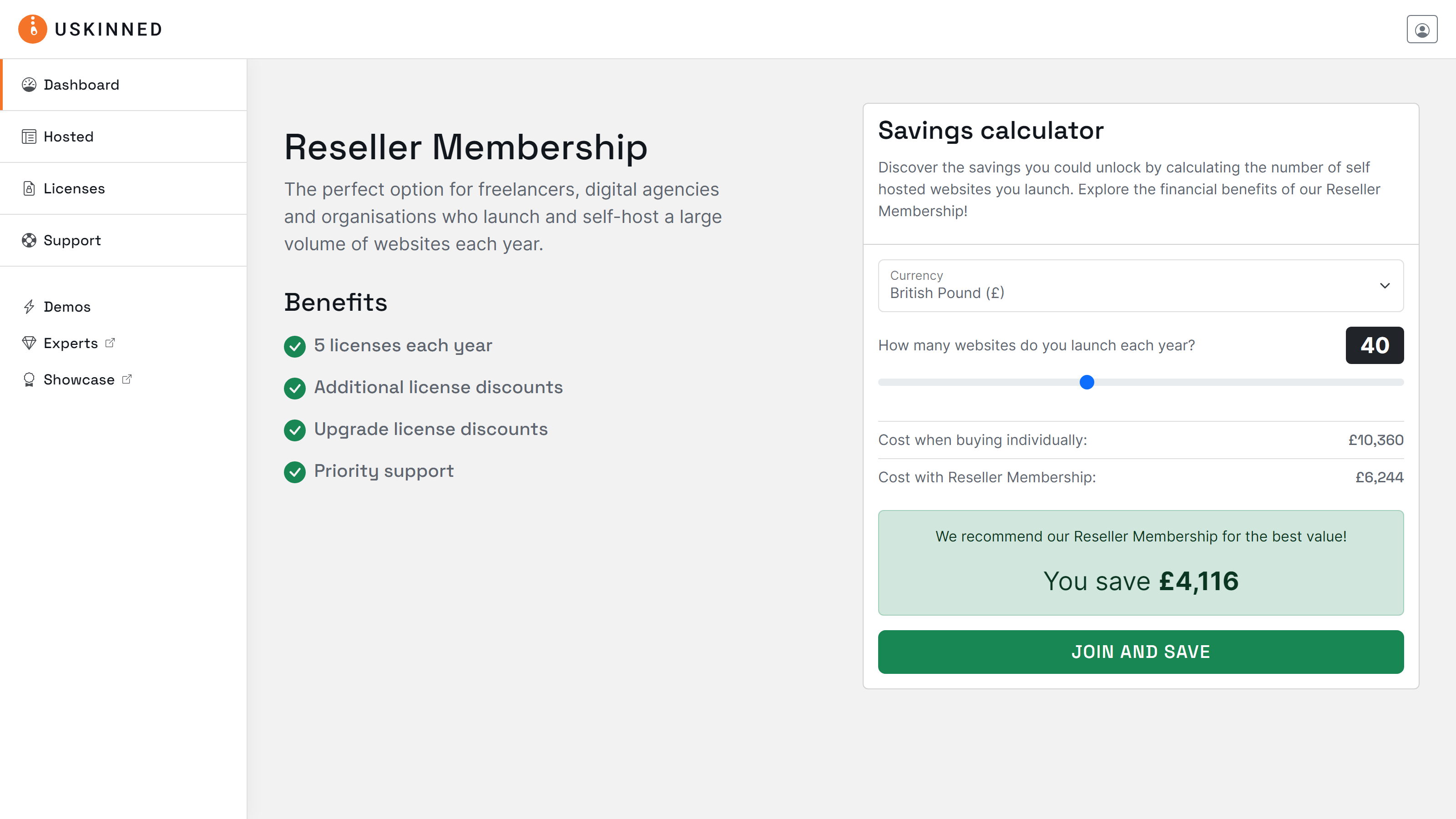Click the external link icon beside Experts
This screenshot has height=819, width=1456.
[110, 343]
